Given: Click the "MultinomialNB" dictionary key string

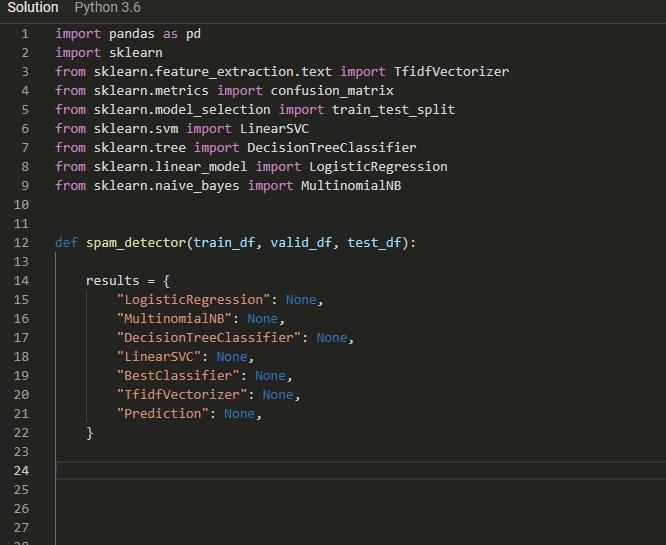Looking at the screenshot, I should point(174,319).
